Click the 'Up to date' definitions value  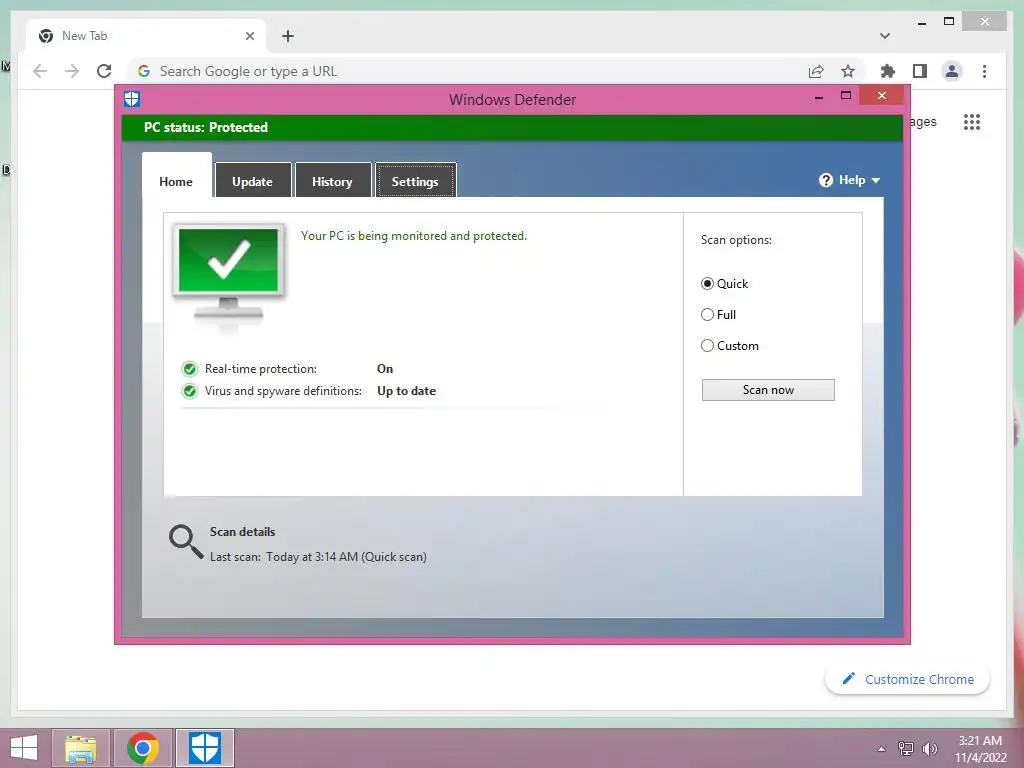[x=406, y=391]
